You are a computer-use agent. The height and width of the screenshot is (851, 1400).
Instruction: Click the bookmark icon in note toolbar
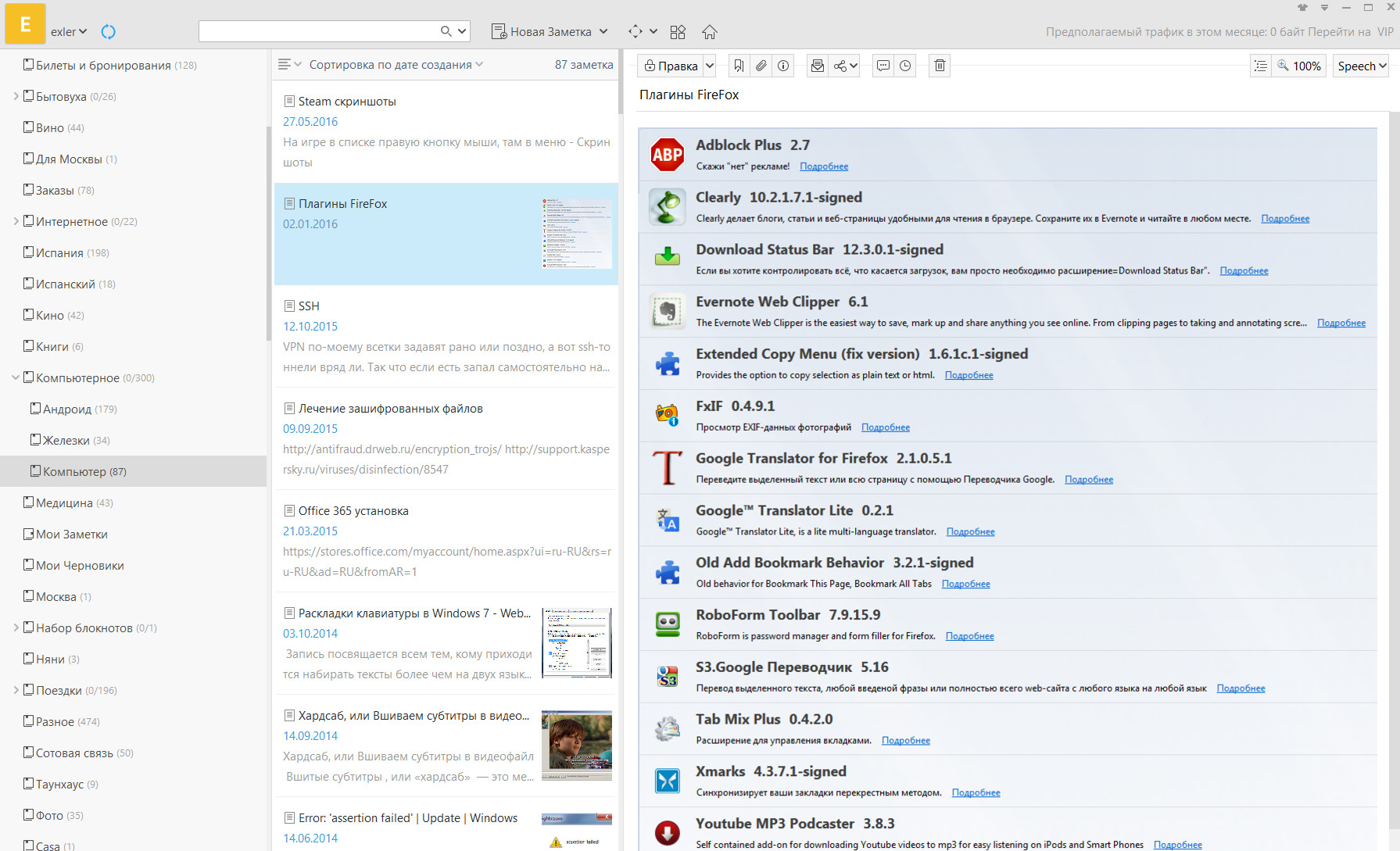coord(739,66)
